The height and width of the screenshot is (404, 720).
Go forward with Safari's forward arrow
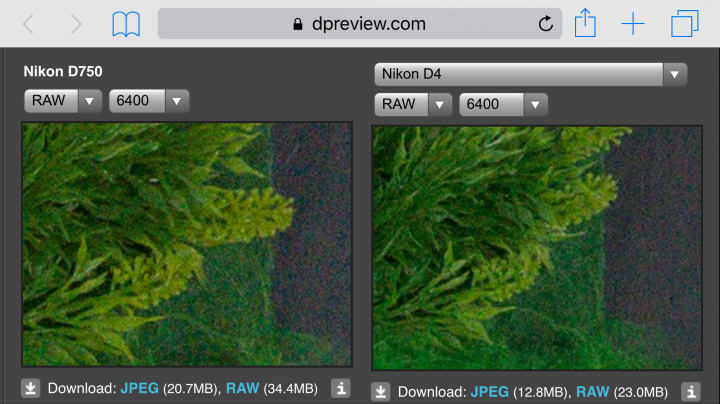76,24
